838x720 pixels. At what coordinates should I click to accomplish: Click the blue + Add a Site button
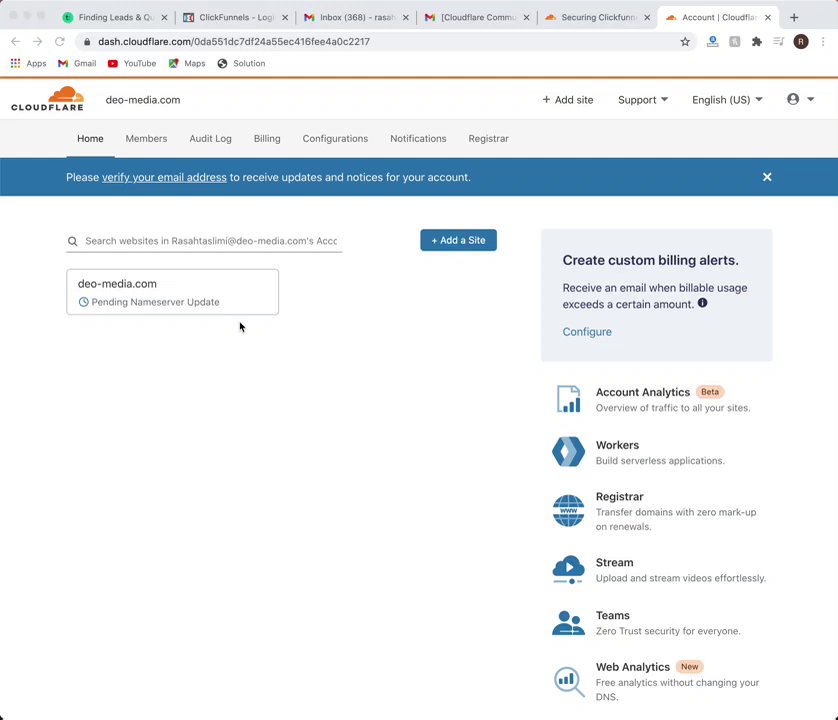[x=459, y=240]
